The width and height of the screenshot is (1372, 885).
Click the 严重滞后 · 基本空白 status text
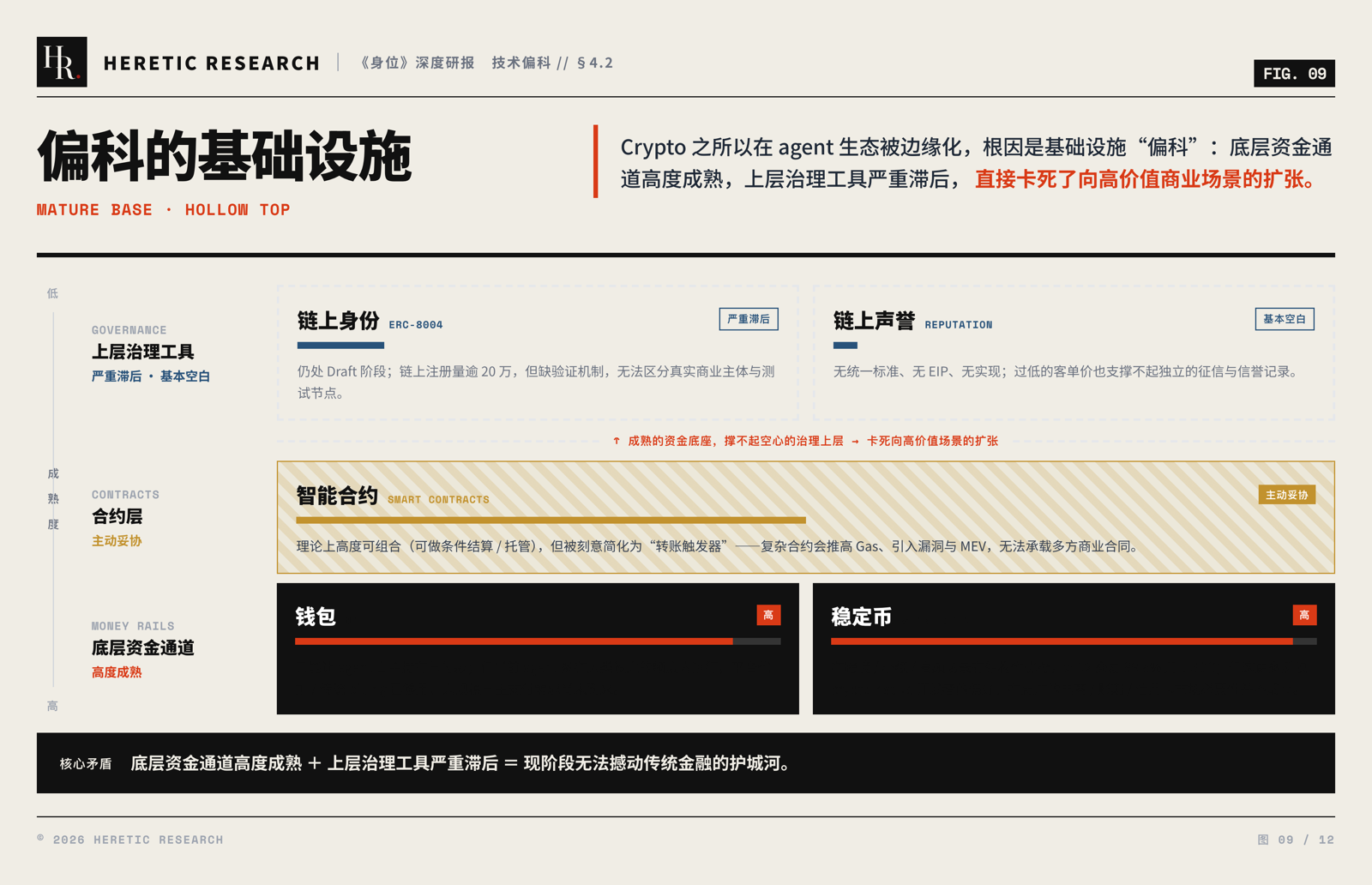click(151, 376)
